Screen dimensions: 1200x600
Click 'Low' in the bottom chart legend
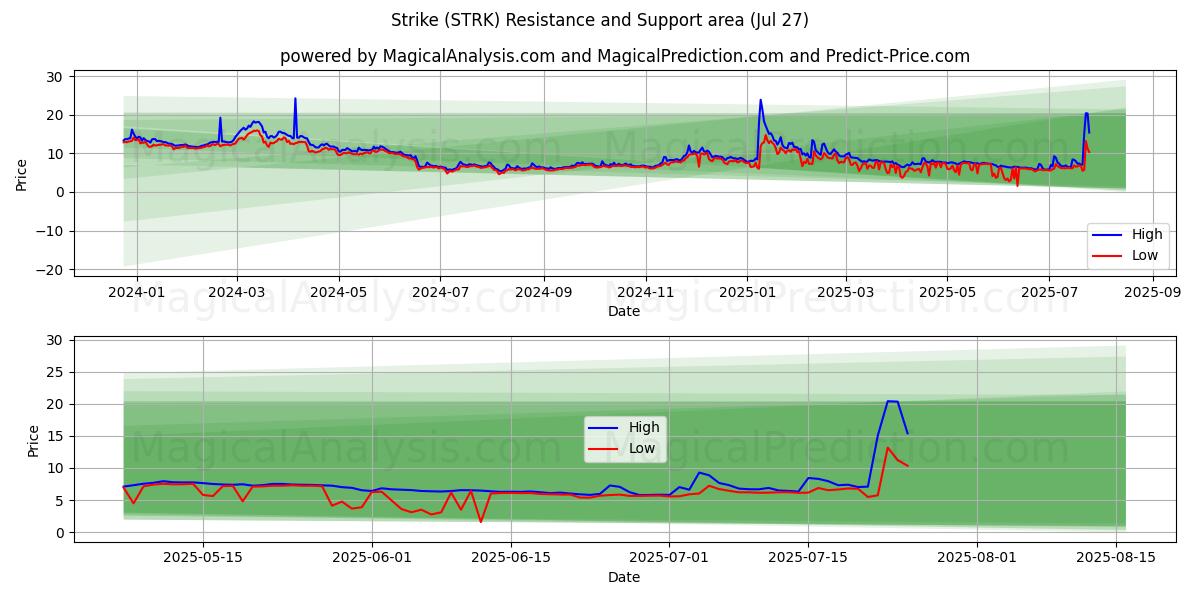point(642,448)
